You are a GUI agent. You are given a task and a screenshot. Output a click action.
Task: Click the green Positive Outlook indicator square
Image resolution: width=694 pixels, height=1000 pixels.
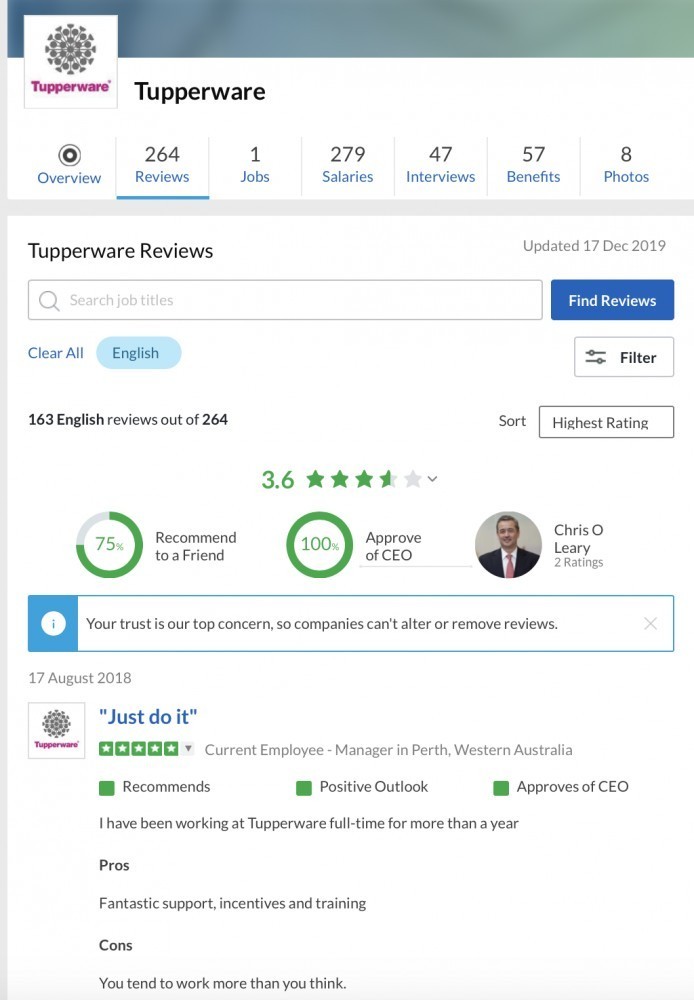[x=304, y=788]
